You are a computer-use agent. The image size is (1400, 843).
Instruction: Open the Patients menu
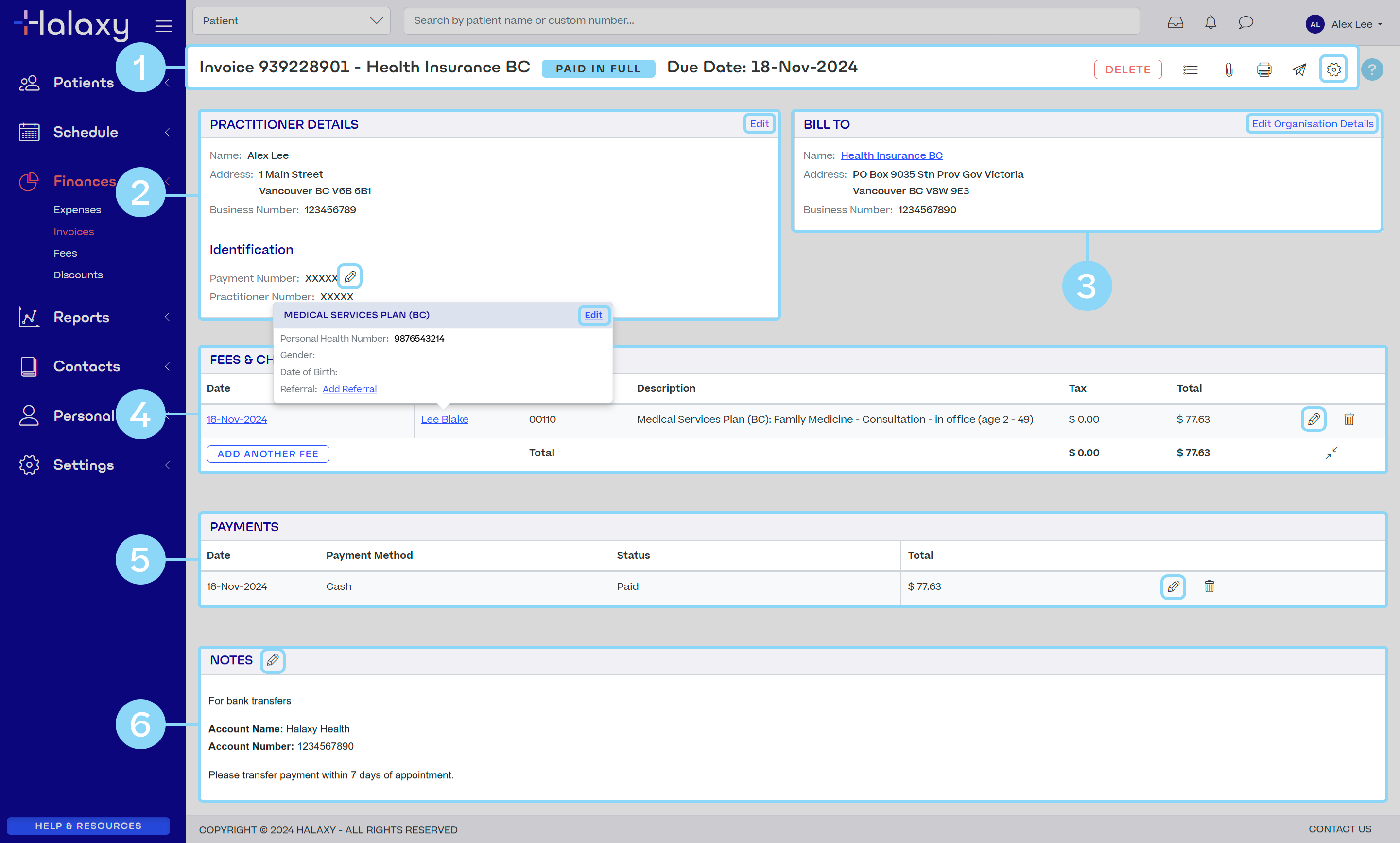[84, 83]
